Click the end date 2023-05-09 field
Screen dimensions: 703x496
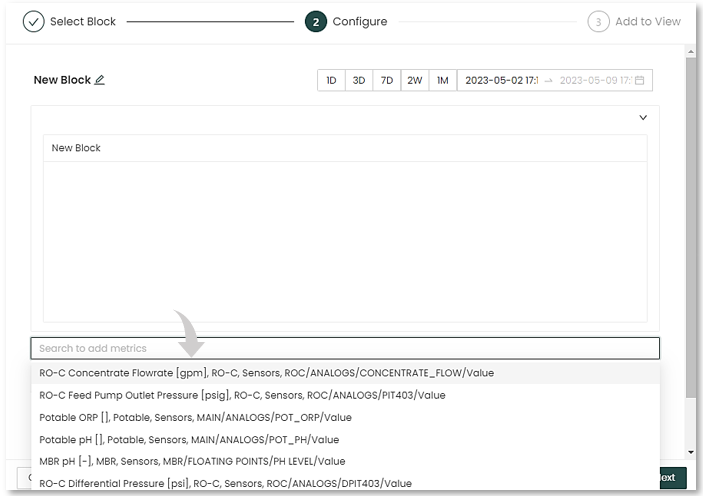[595, 80]
